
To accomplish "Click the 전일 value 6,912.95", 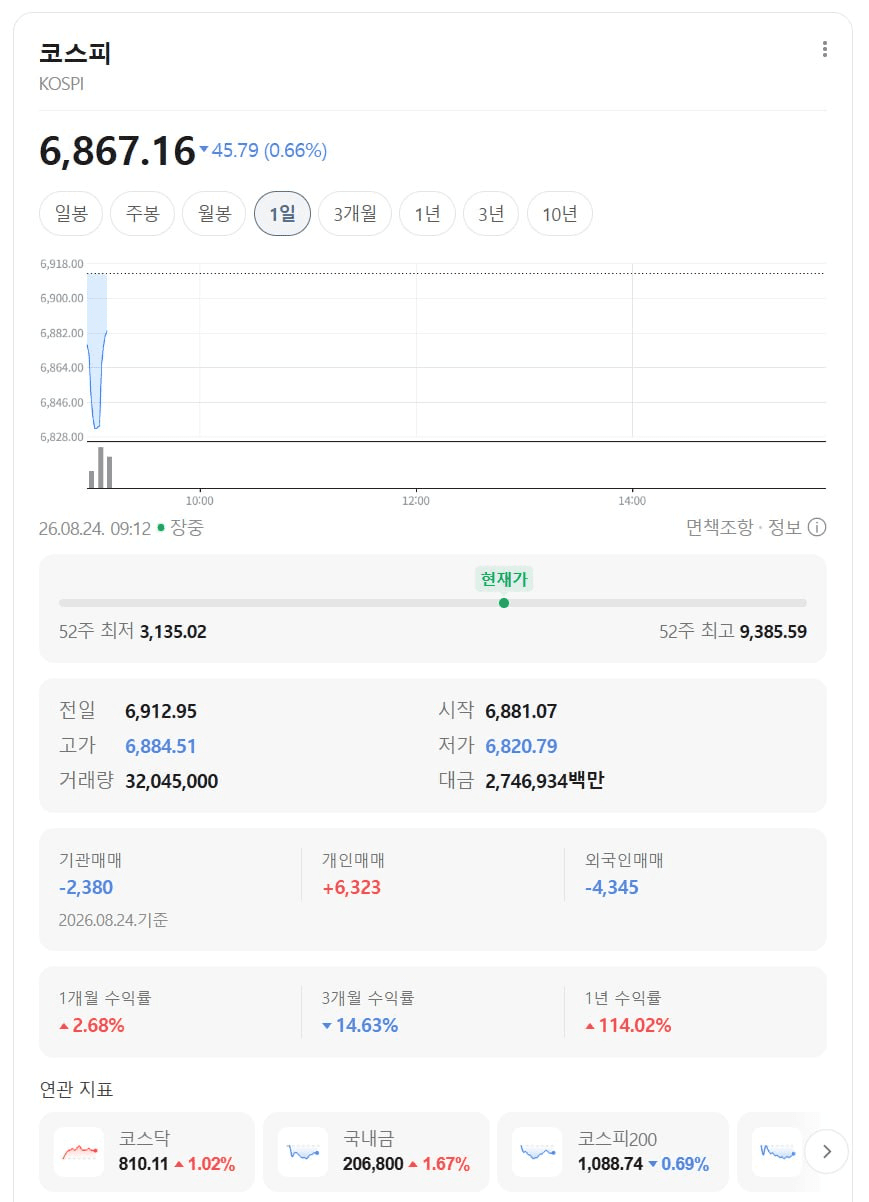I will (x=161, y=712).
